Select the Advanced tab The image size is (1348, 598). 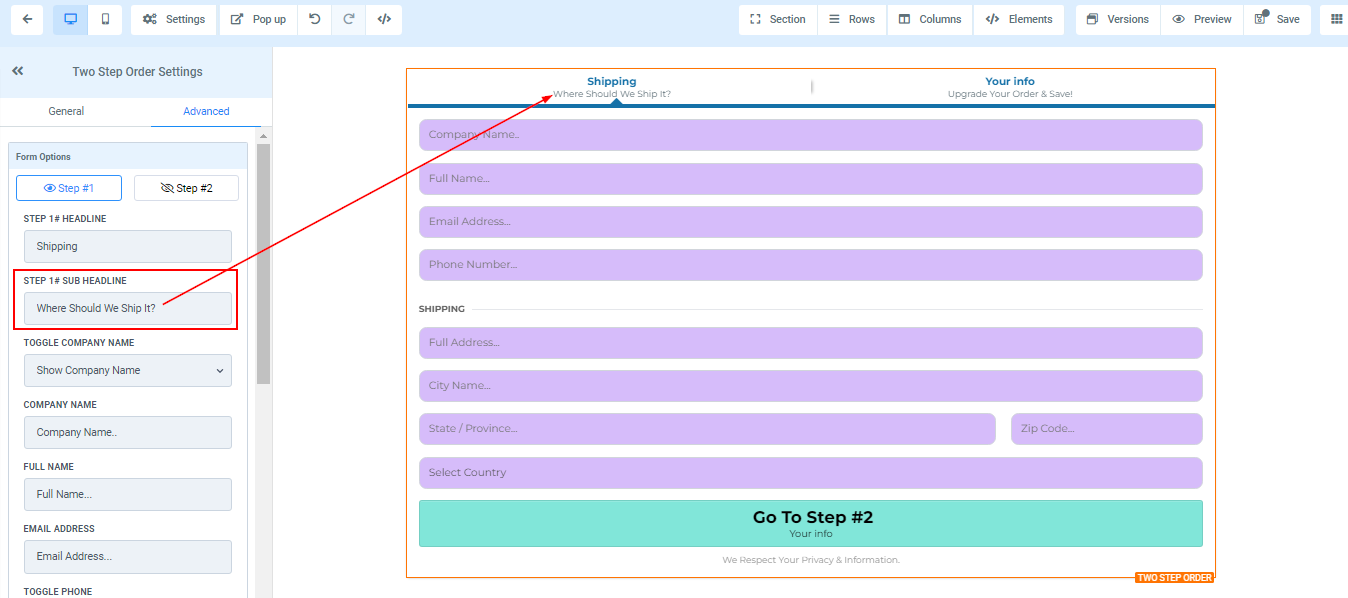pyautogui.click(x=206, y=111)
